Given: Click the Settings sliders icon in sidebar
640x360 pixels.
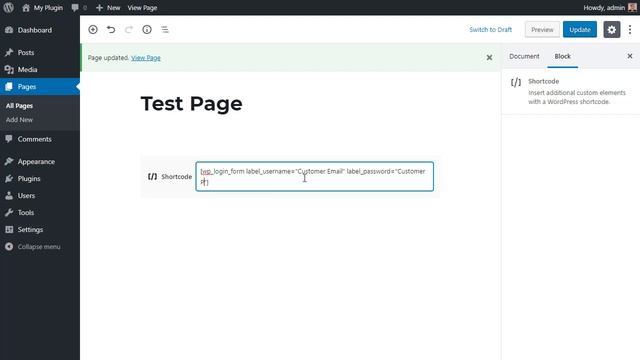Looking at the screenshot, I should (9, 230).
